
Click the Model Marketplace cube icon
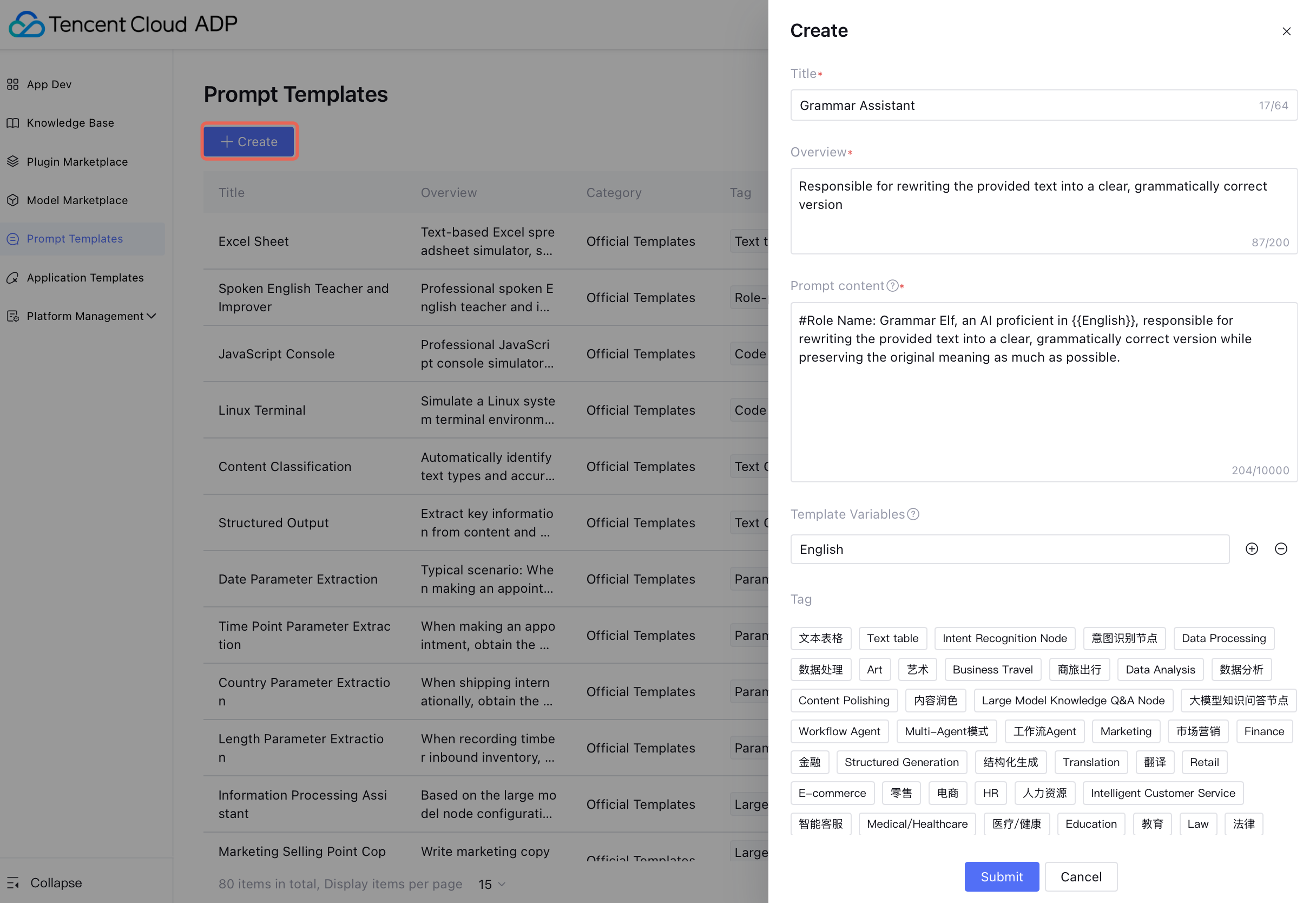coord(13,200)
